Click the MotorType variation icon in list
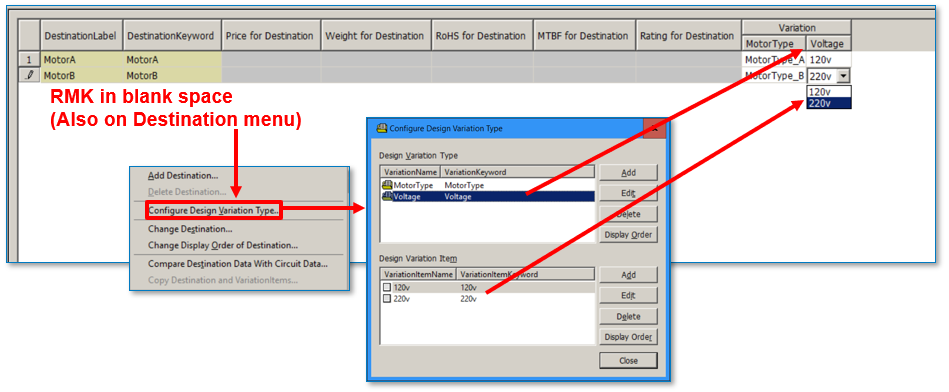Image resolution: width=949 pixels, height=392 pixels. coord(387,185)
